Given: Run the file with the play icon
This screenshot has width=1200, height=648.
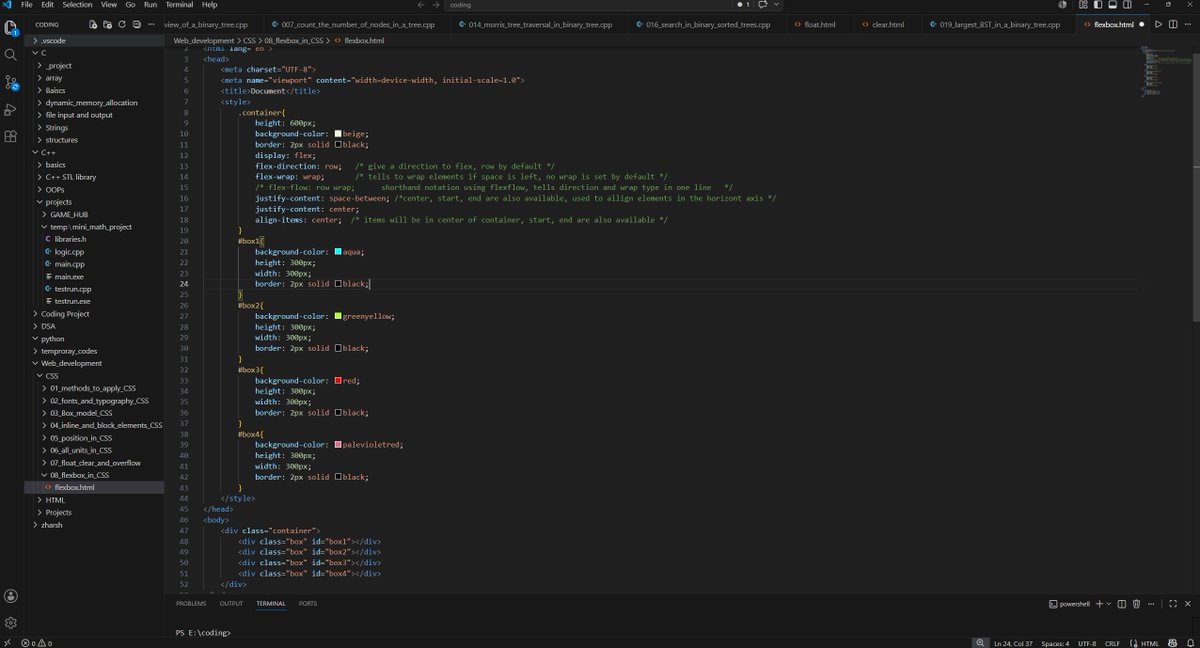Looking at the screenshot, I should pyautogui.click(x=1158, y=24).
